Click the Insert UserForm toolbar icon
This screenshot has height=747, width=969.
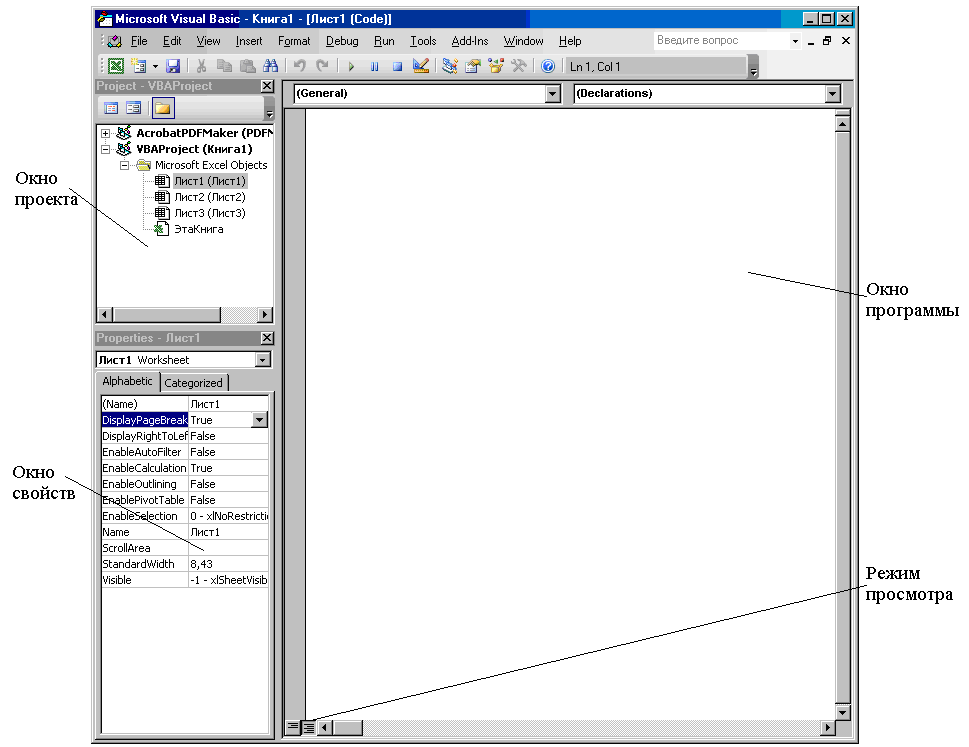click(x=138, y=66)
